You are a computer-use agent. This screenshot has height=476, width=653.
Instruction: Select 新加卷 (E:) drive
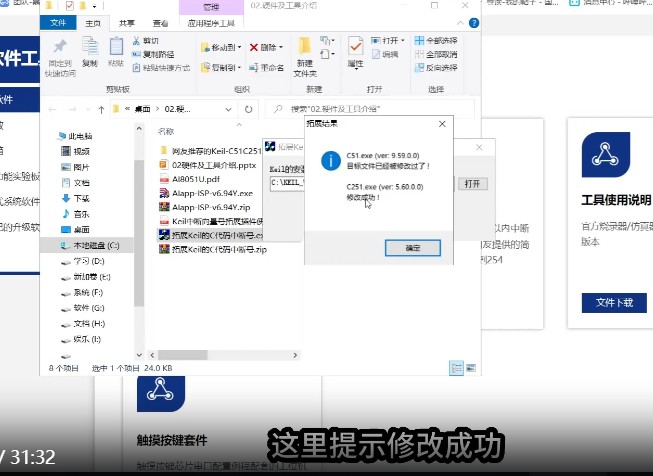click(86, 277)
